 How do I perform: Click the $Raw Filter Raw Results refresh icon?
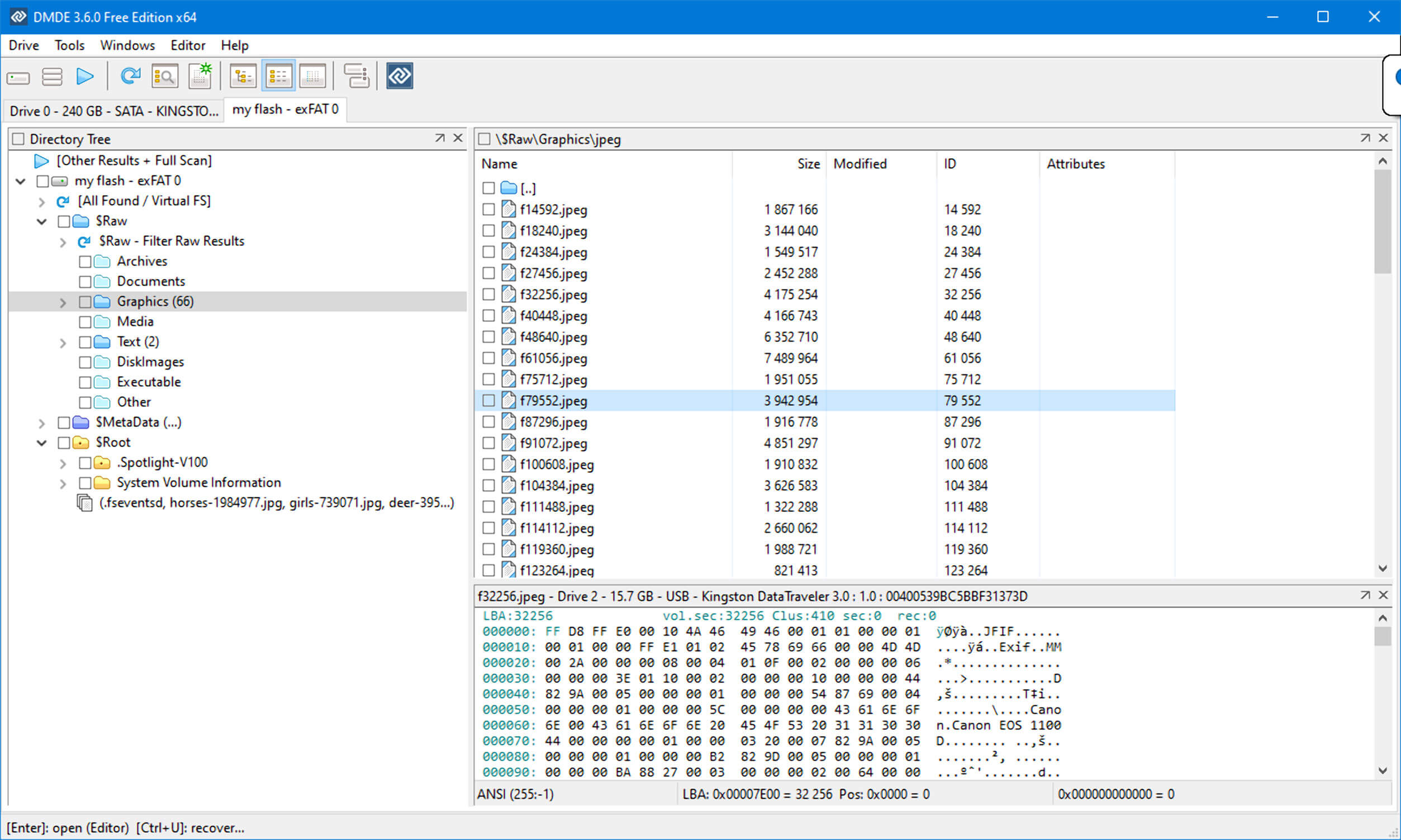coord(84,241)
